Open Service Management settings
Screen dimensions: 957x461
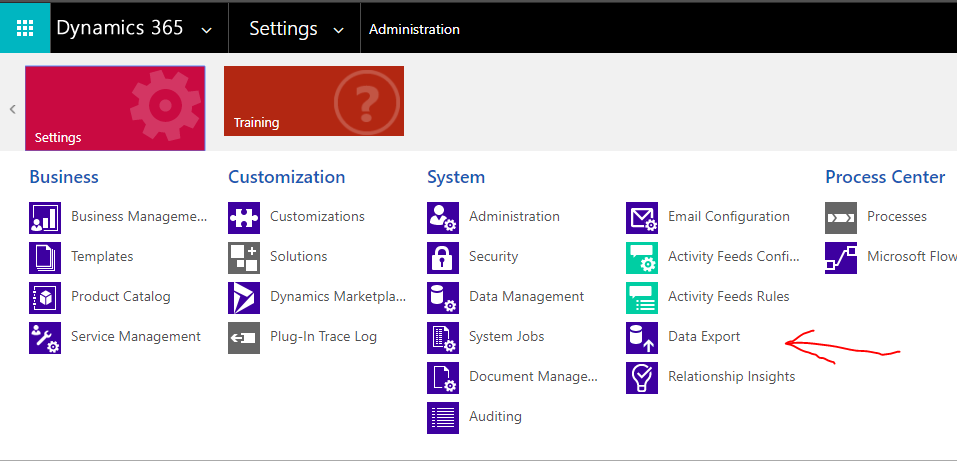point(135,336)
